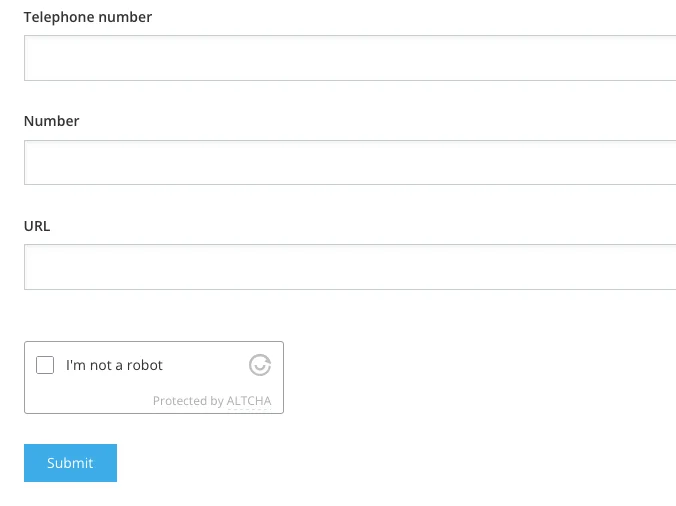Click into the Number input field

coord(350,162)
